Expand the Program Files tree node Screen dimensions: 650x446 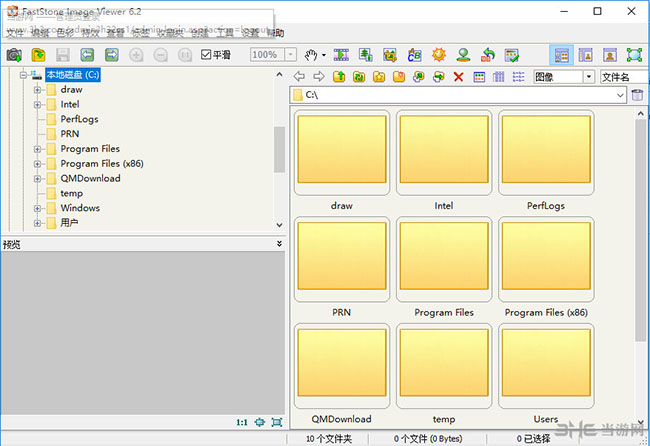coord(37,149)
